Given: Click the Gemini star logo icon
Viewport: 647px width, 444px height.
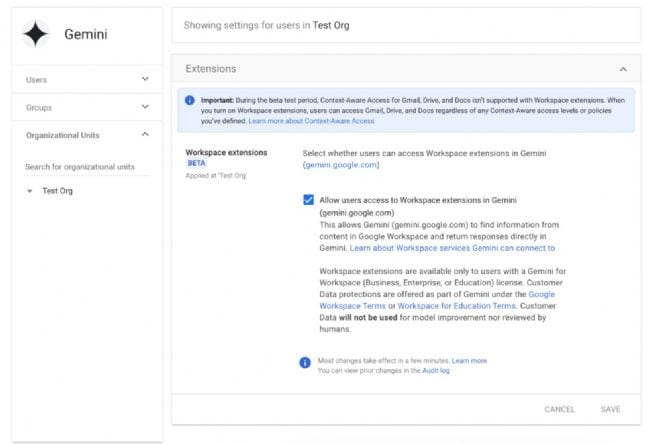Looking at the screenshot, I should tap(35, 34).
